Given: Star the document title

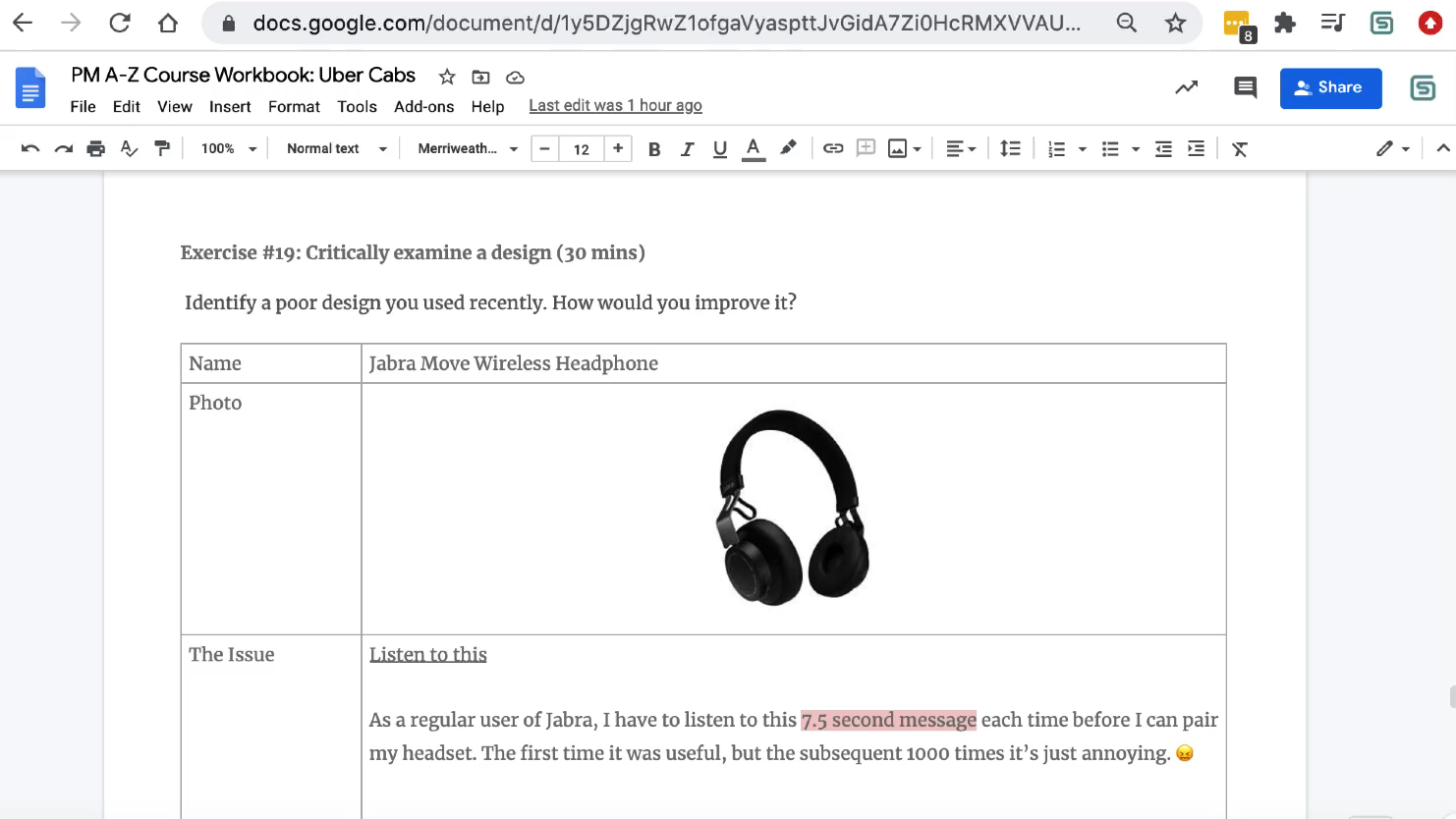Looking at the screenshot, I should (x=447, y=77).
